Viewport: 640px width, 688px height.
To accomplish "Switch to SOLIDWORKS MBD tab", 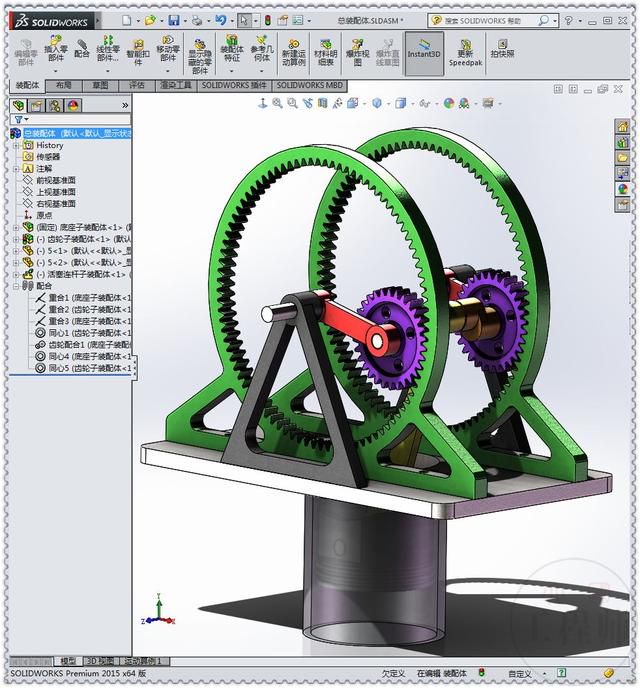I will click(x=310, y=85).
